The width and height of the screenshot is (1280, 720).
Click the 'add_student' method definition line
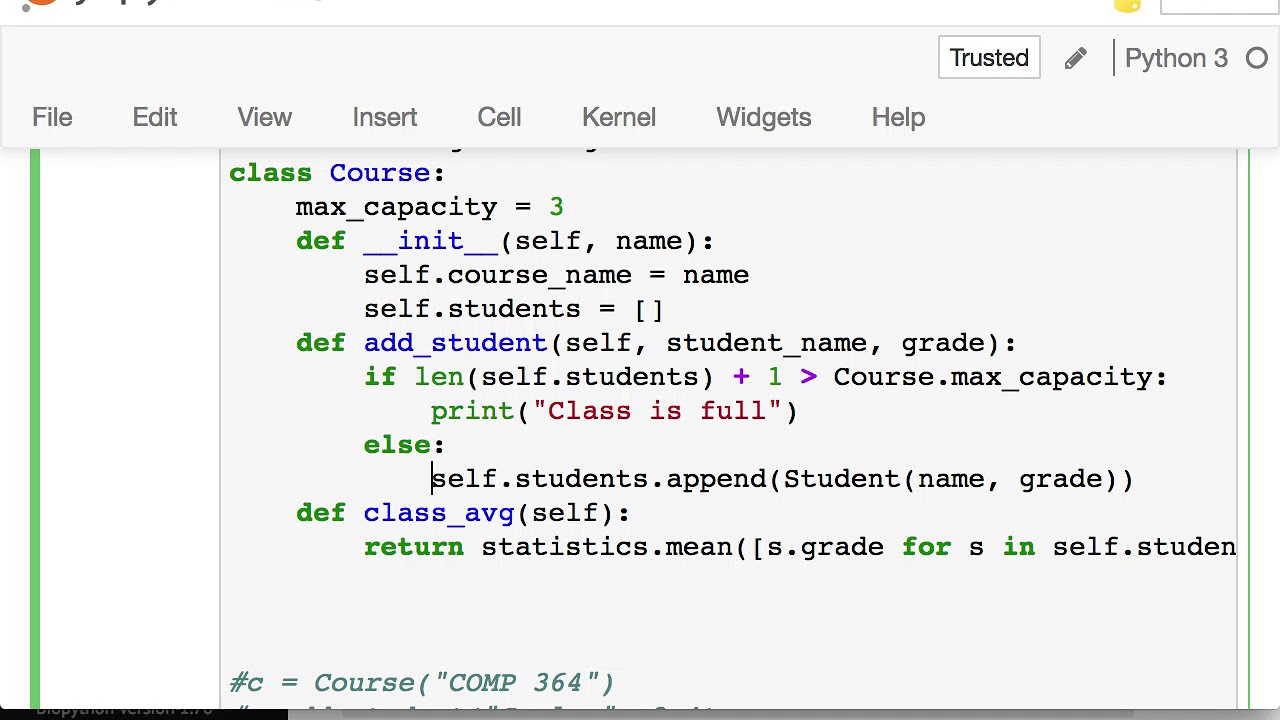pos(656,343)
